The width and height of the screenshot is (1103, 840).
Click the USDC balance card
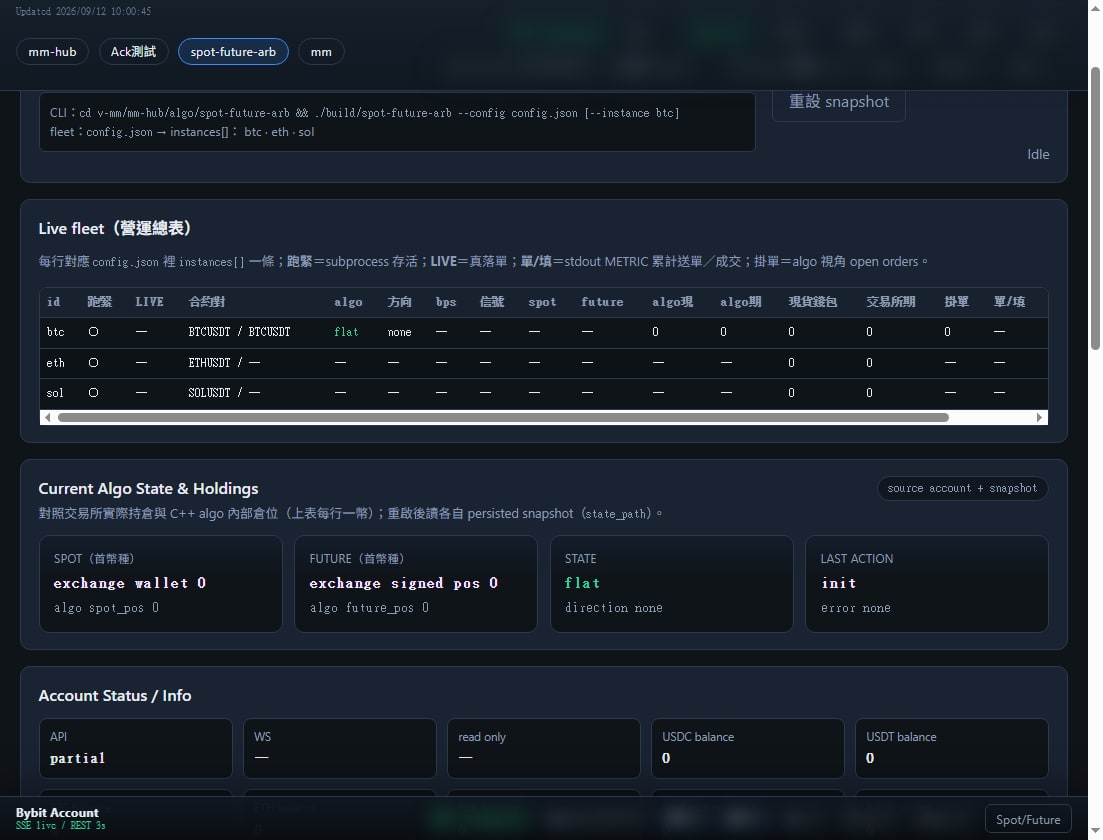(748, 748)
